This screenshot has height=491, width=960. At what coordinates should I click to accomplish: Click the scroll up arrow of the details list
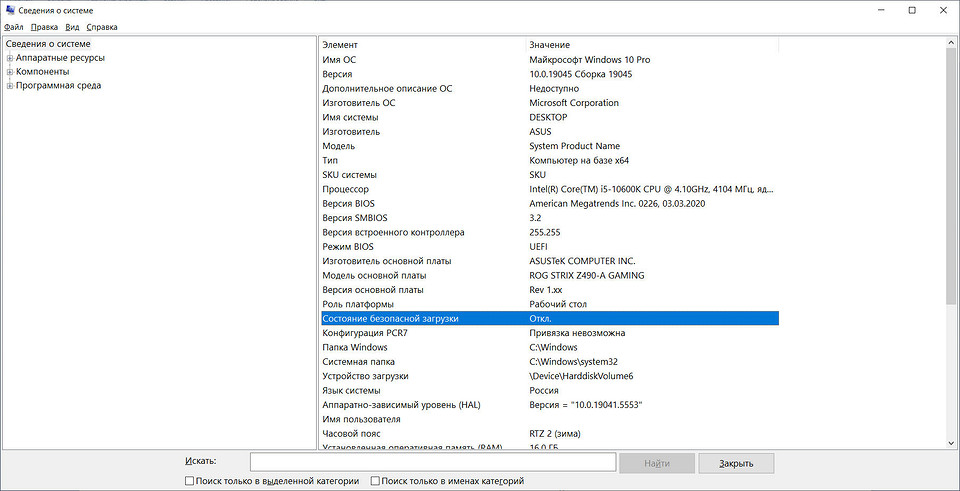point(950,45)
